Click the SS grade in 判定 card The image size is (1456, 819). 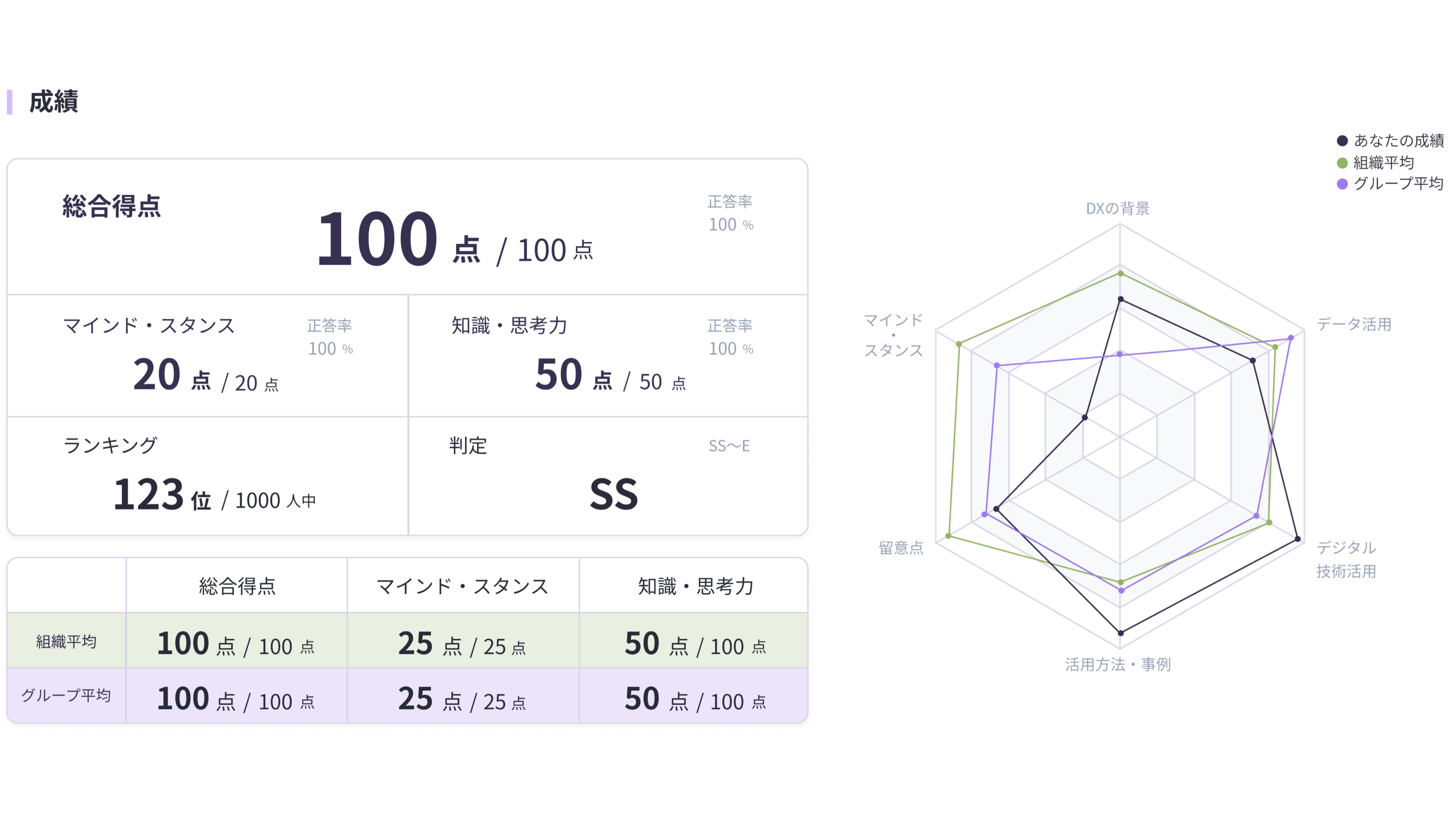613,494
